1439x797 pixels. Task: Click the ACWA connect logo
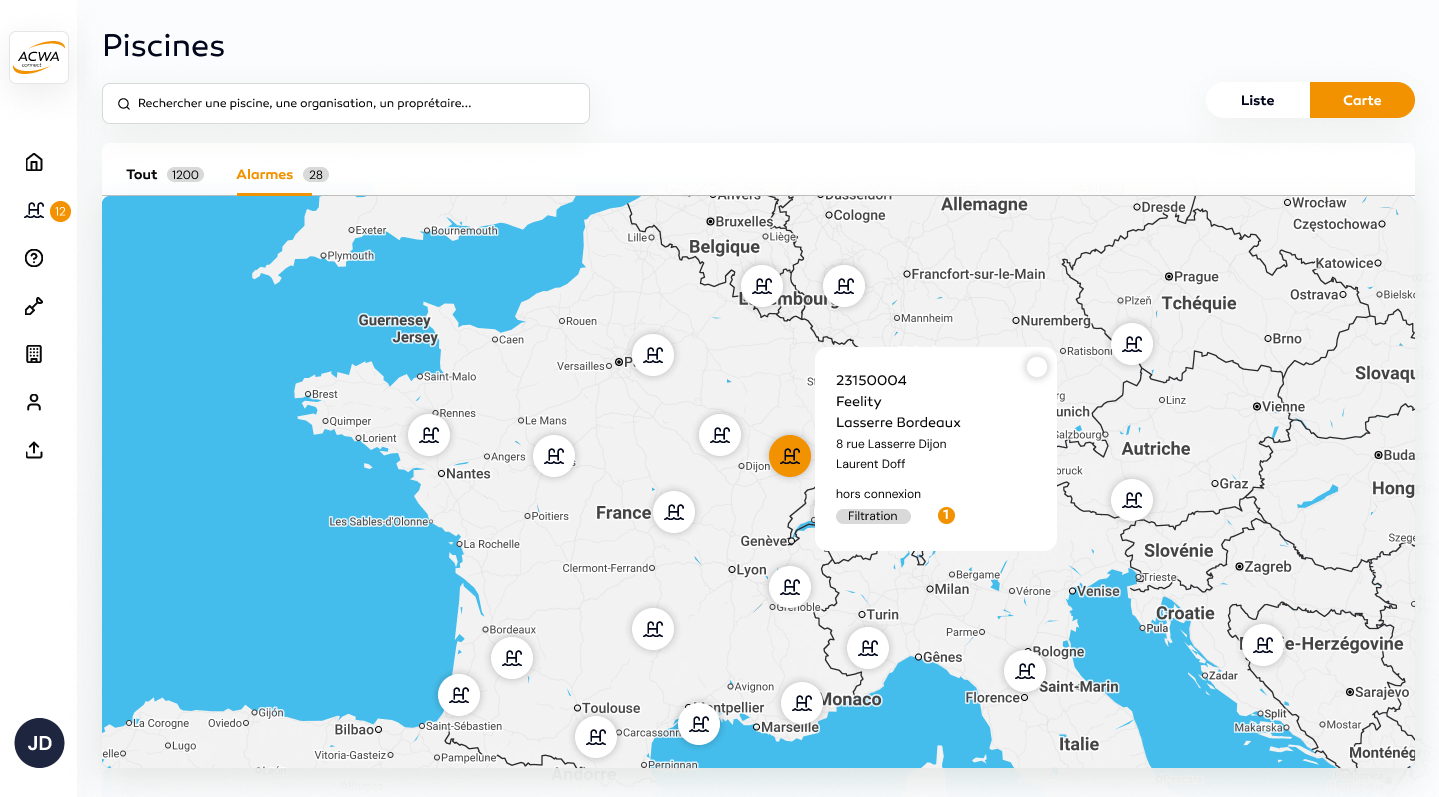[39, 57]
